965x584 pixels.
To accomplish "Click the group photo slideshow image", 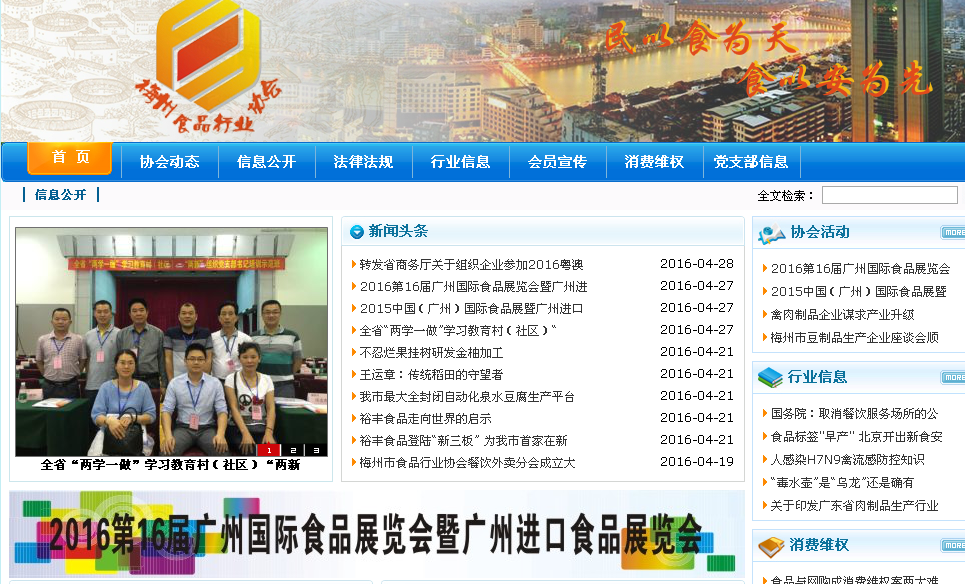I will click(x=171, y=340).
